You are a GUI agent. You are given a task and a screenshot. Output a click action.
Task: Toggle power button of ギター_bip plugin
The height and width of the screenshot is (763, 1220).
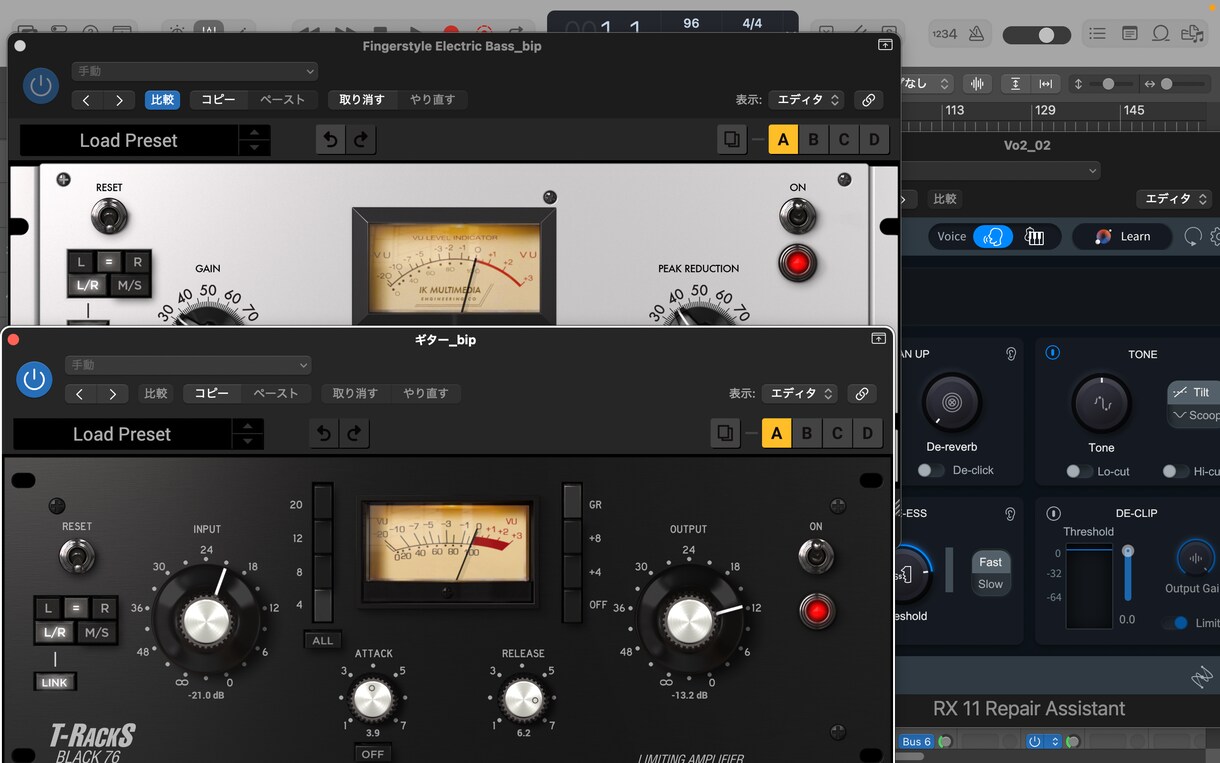click(34, 380)
